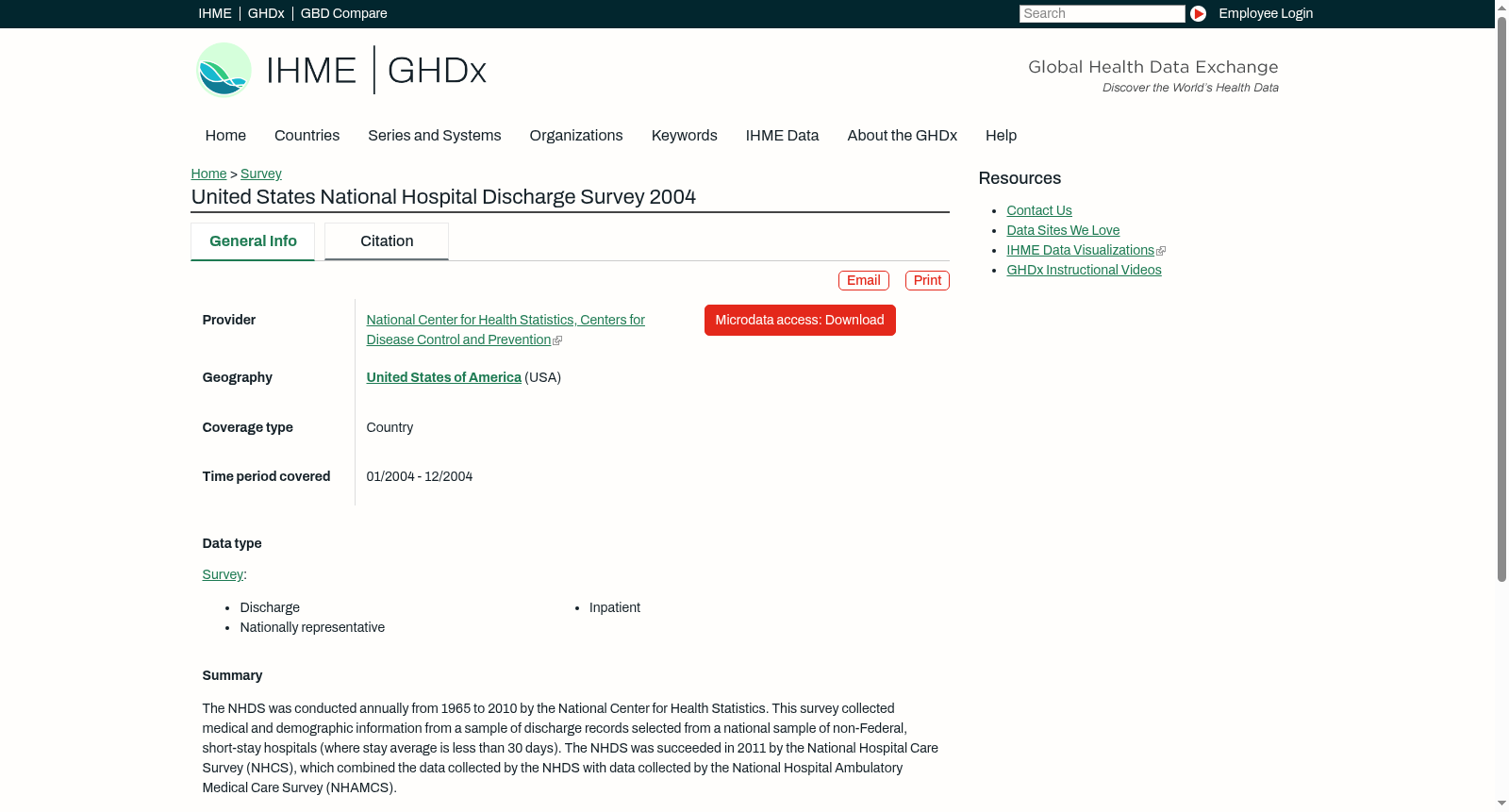1509x812 pixels.
Task: Open GHDx link in top bar
Action: 266,13
